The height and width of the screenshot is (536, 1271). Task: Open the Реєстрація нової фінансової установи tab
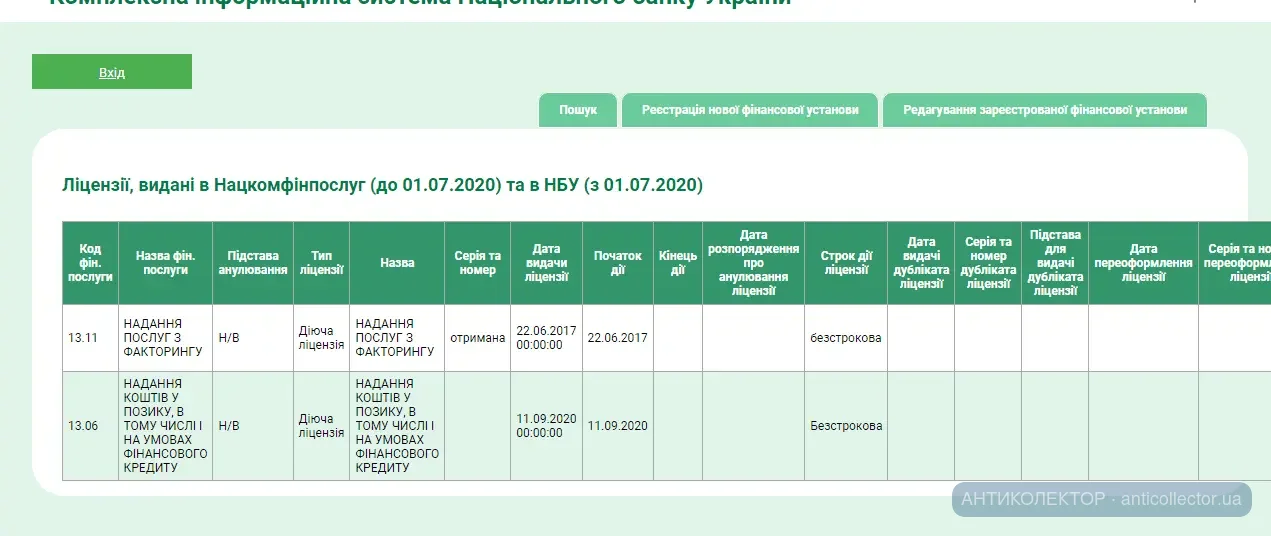coord(750,110)
